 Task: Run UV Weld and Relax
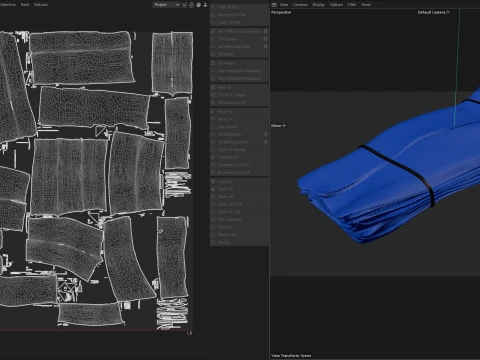coord(234,46)
